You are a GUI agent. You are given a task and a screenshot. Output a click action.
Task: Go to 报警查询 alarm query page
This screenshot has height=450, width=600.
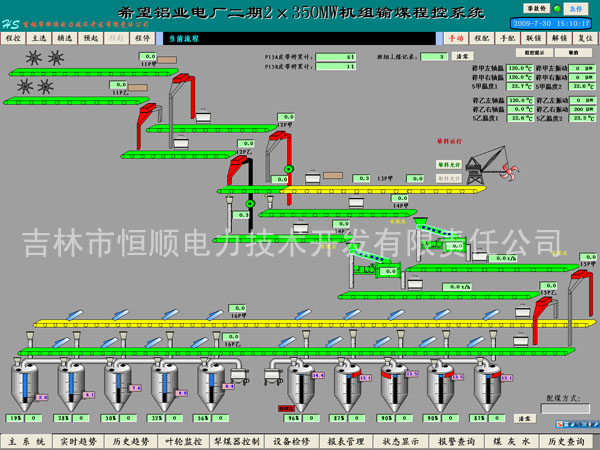[456, 441]
